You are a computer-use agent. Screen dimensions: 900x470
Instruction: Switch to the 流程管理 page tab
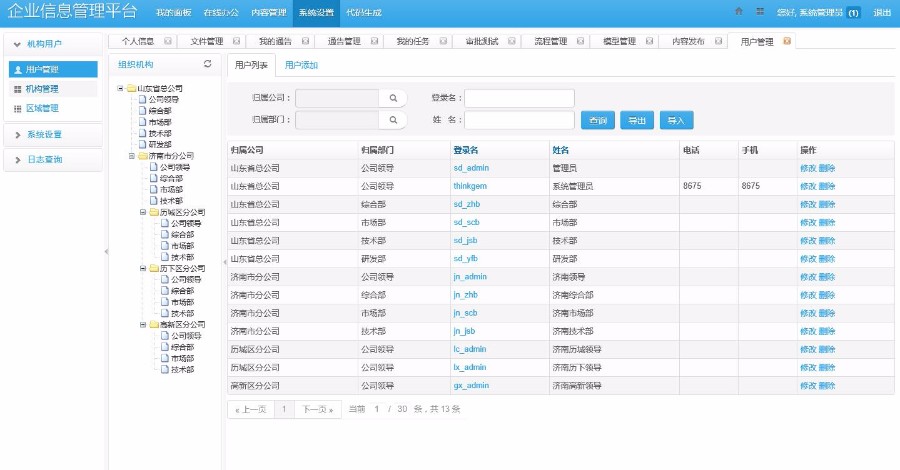click(551, 41)
